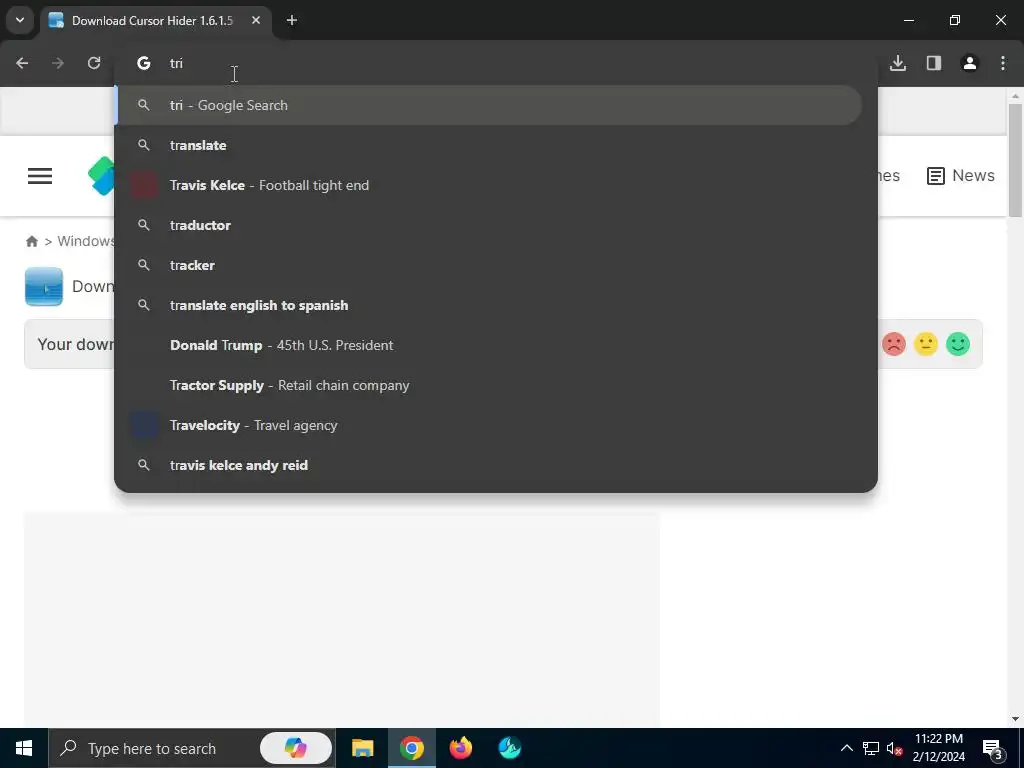Show hidden system tray icons

[x=846, y=748]
